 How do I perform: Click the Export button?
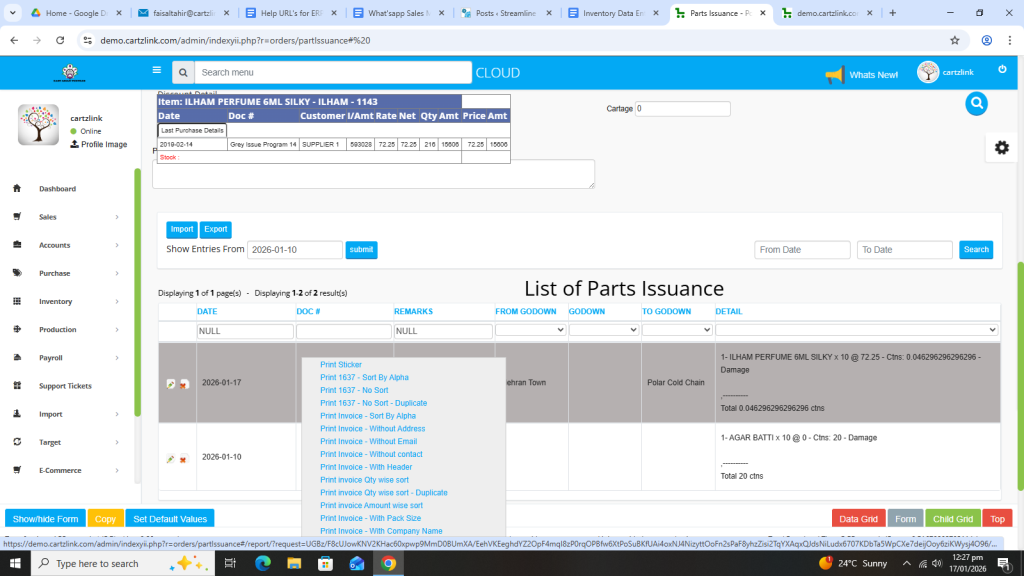tap(215, 229)
